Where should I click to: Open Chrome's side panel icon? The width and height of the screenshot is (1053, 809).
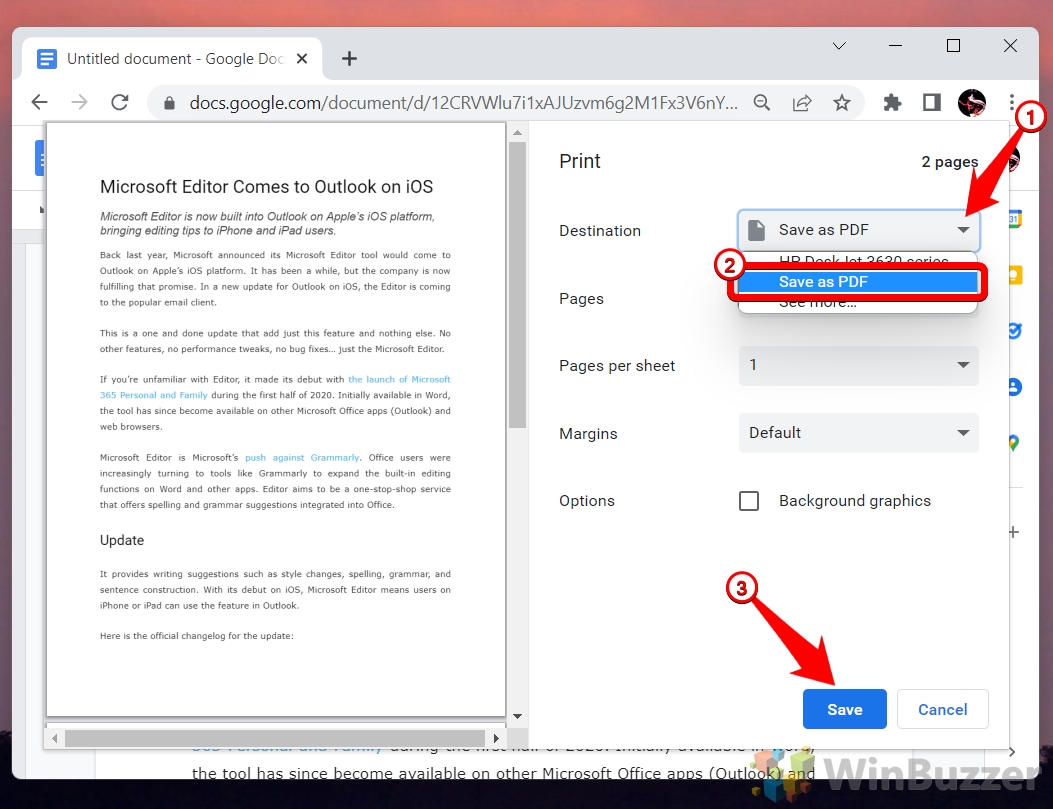[931, 102]
